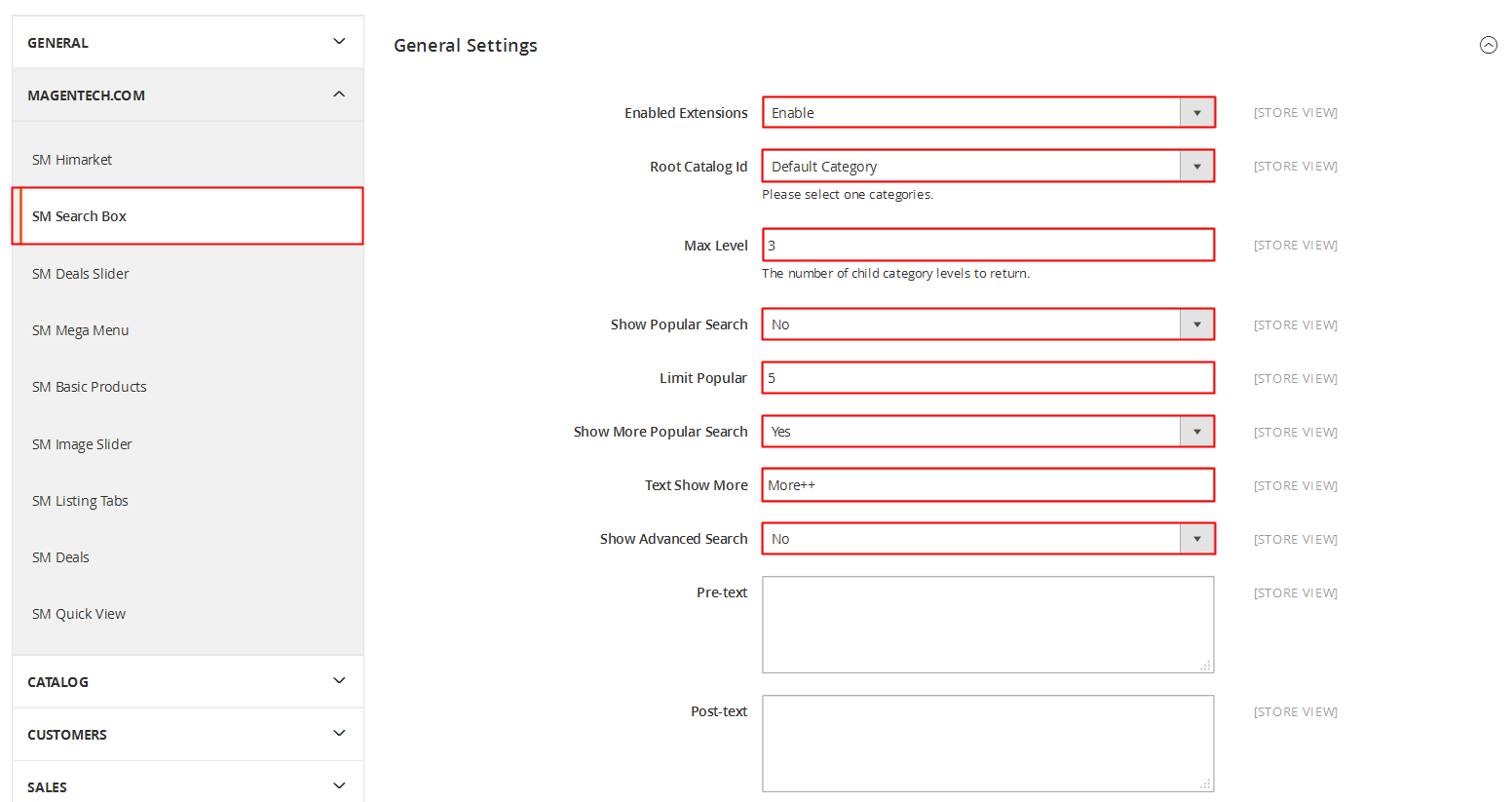Image resolution: width=1512 pixels, height=802 pixels.
Task: Click the Enabled Extensions label
Action: (x=686, y=113)
